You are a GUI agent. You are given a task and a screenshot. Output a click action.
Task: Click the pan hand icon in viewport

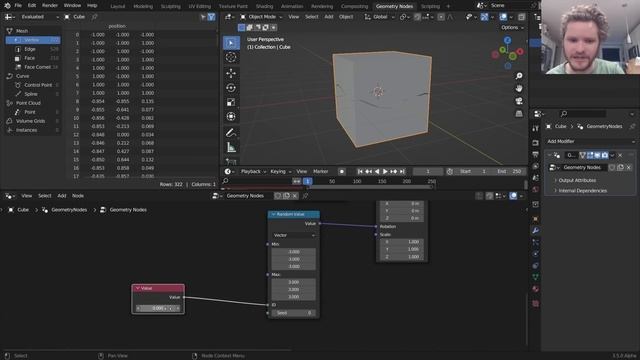pyautogui.click(x=519, y=88)
